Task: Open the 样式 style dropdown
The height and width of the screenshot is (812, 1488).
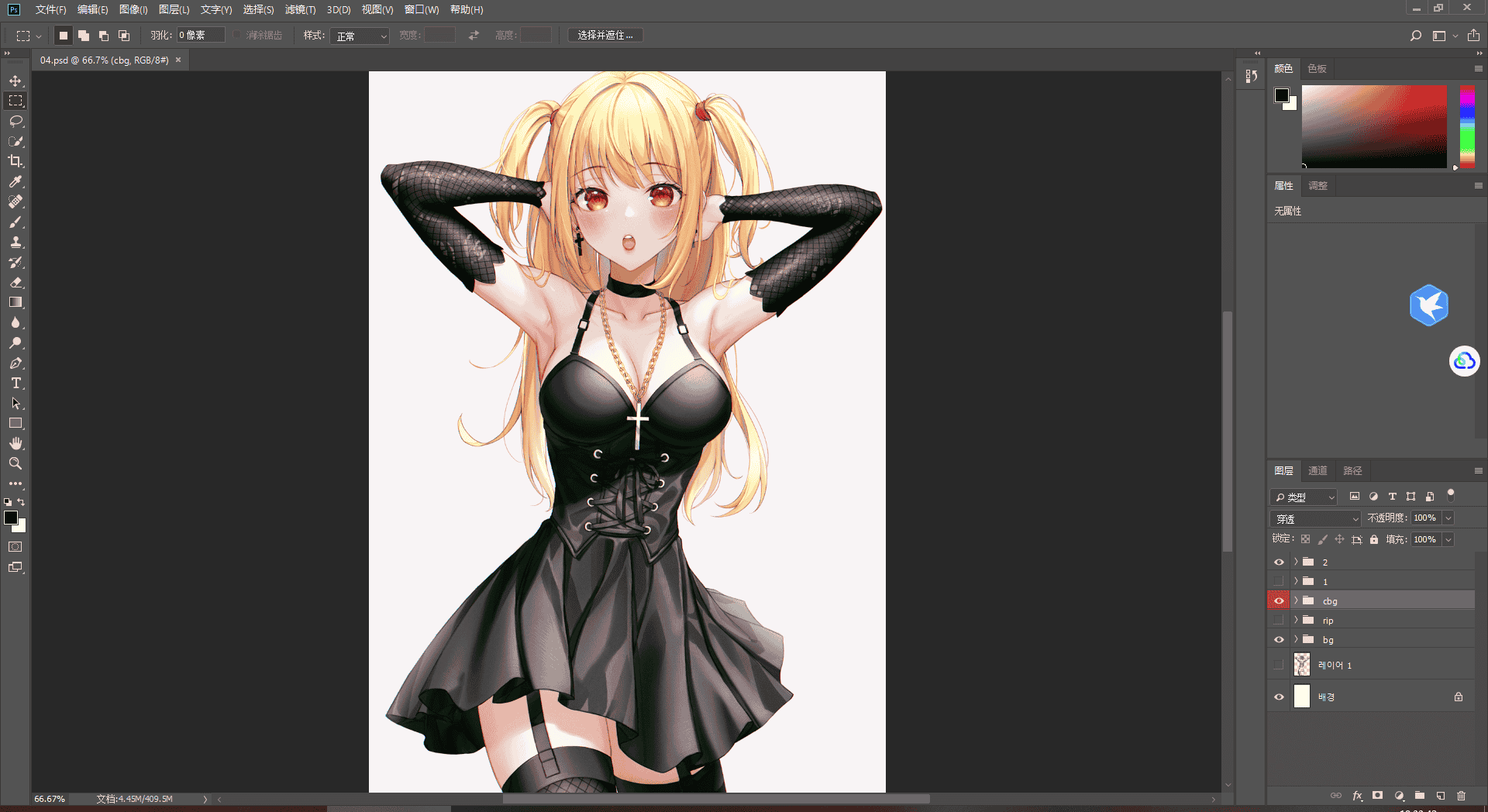Action: (360, 36)
